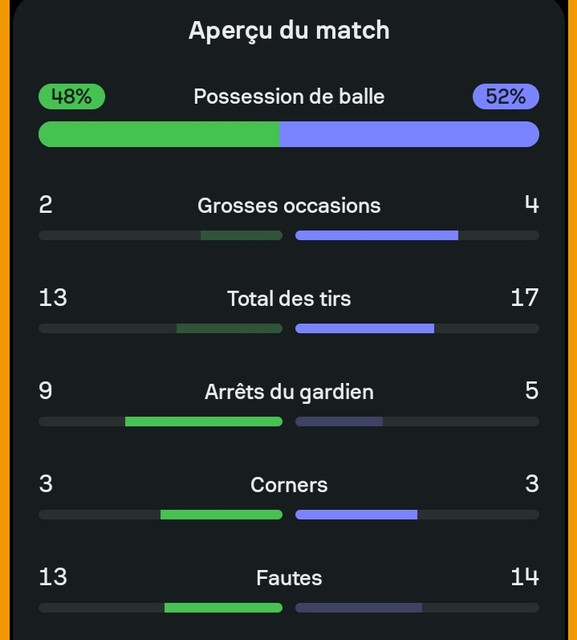Click green segment of possession bar
The width and height of the screenshot is (577, 640).
pos(159,134)
